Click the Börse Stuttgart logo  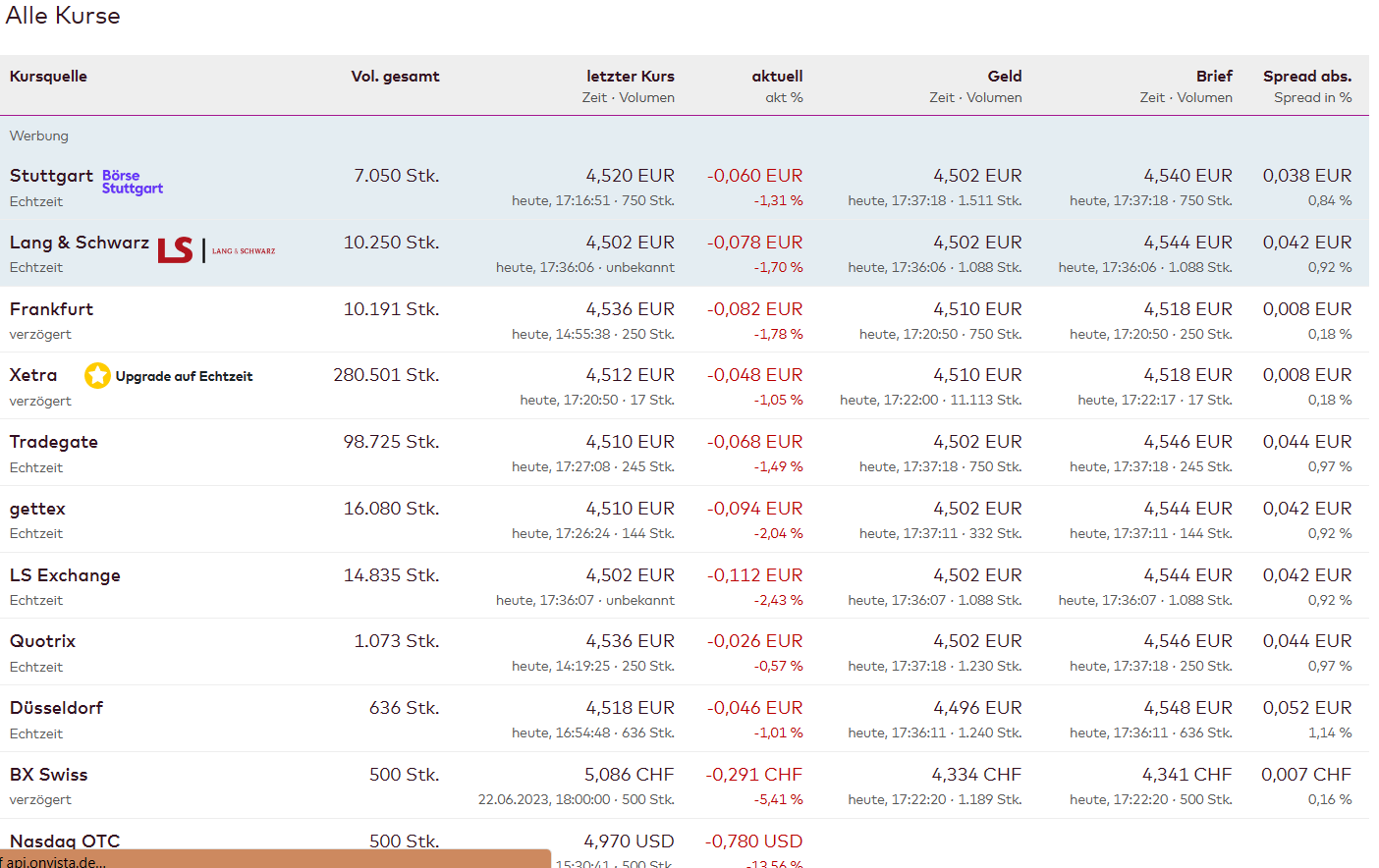click(x=133, y=182)
